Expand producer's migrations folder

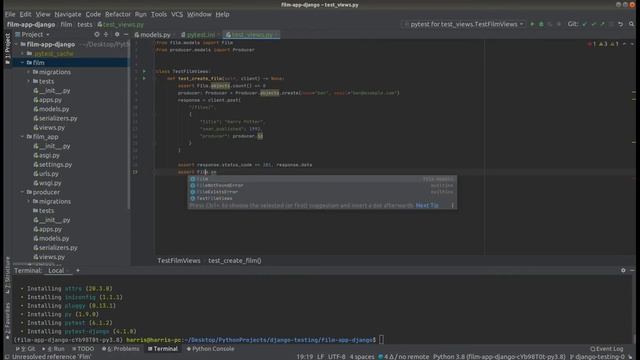29,202
